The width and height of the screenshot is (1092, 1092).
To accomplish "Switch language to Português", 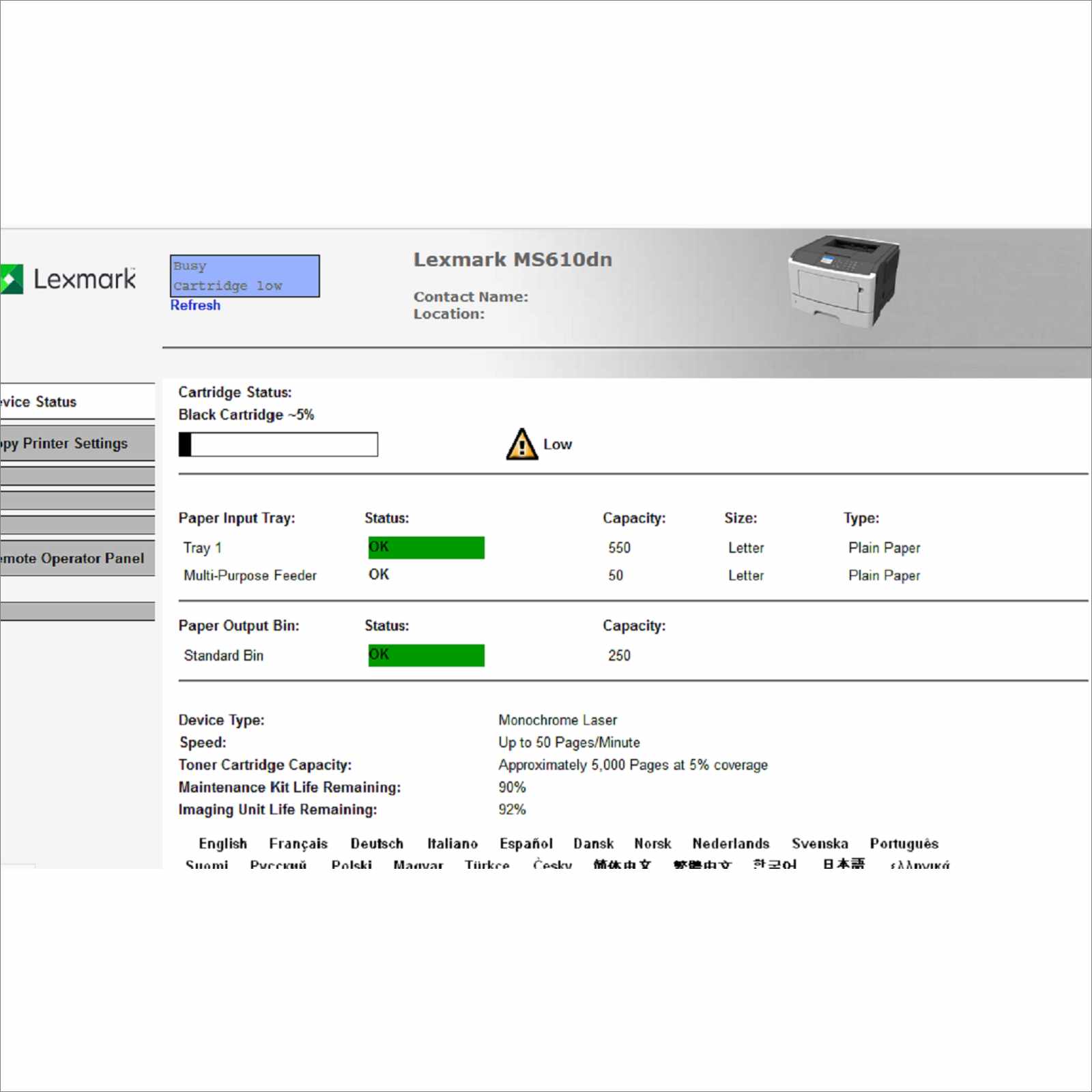I will pyautogui.click(x=904, y=844).
